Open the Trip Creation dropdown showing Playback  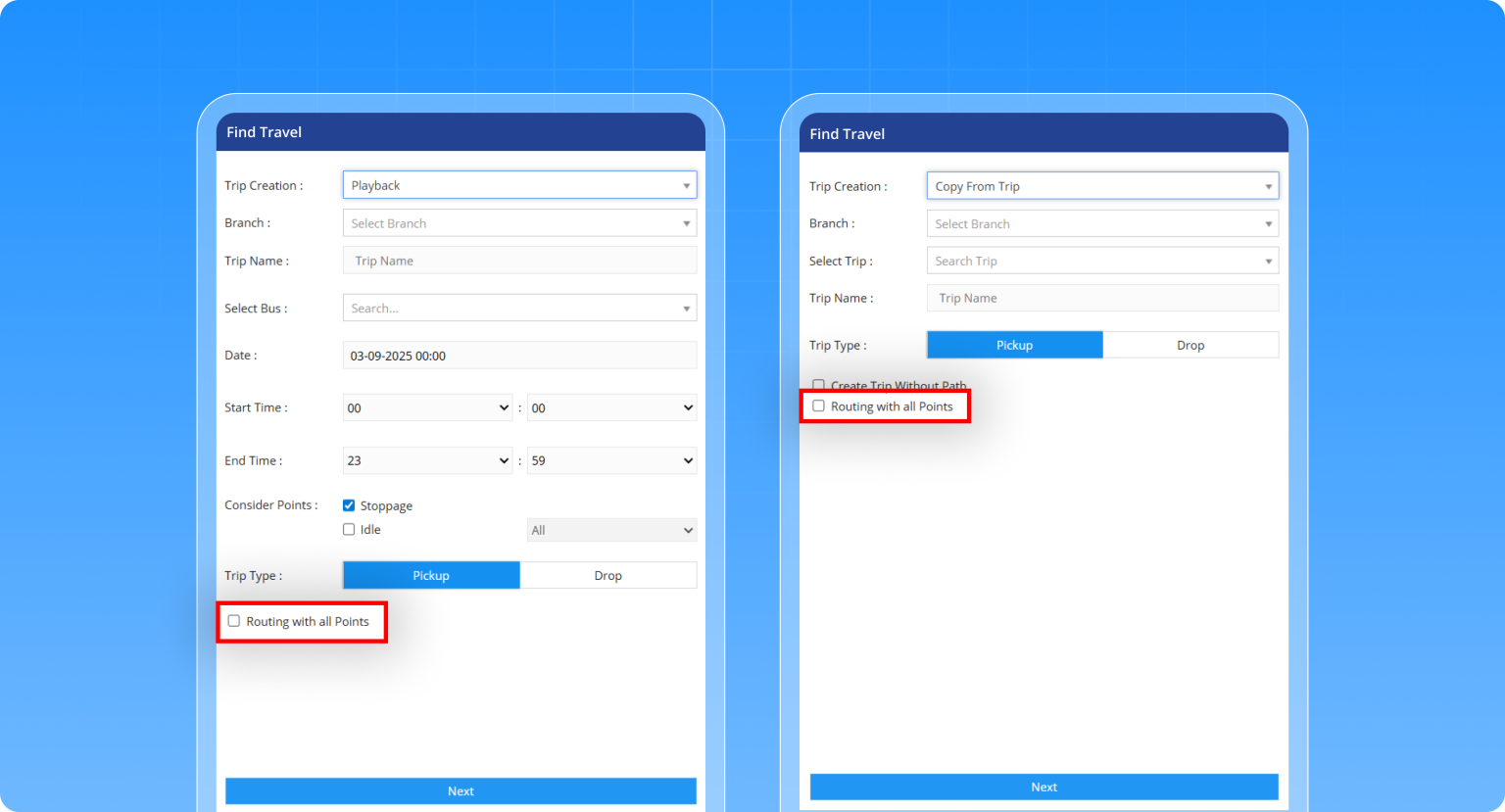[519, 185]
